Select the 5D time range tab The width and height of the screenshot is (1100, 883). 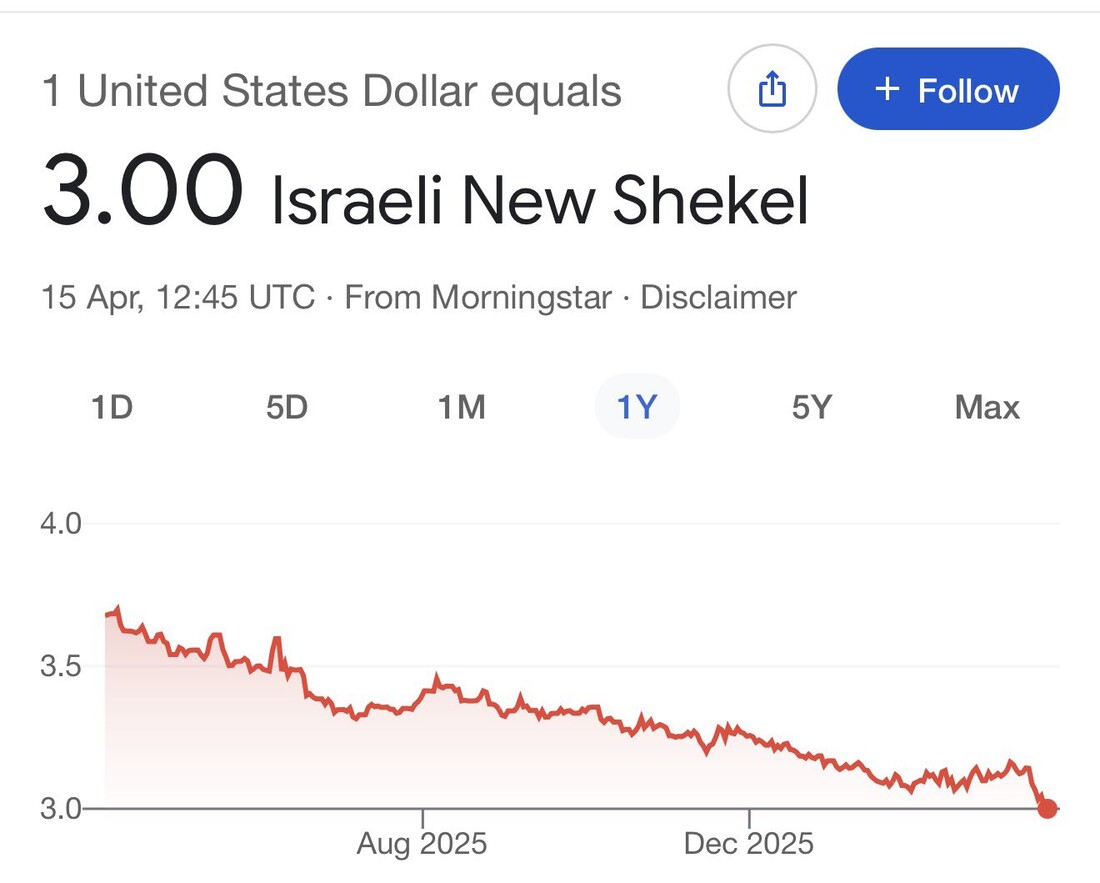point(287,408)
